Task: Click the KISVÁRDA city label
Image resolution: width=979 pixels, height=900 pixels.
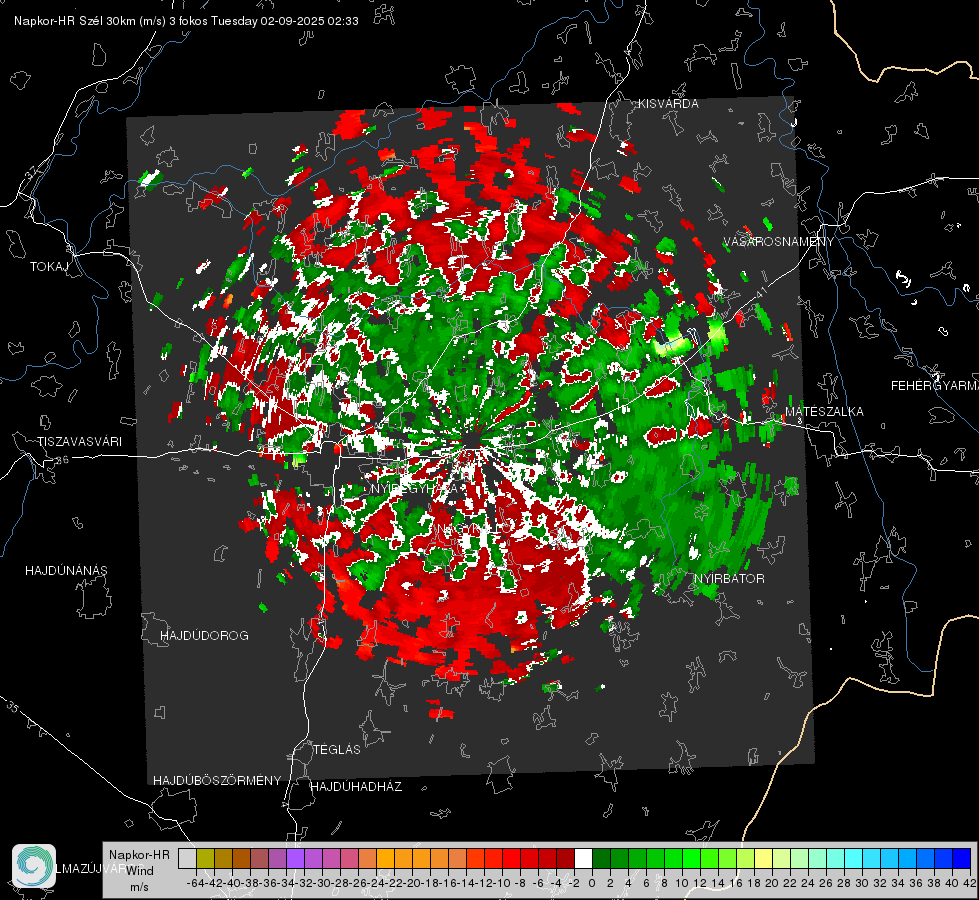Action: pyautogui.click(x=668, y=104)
